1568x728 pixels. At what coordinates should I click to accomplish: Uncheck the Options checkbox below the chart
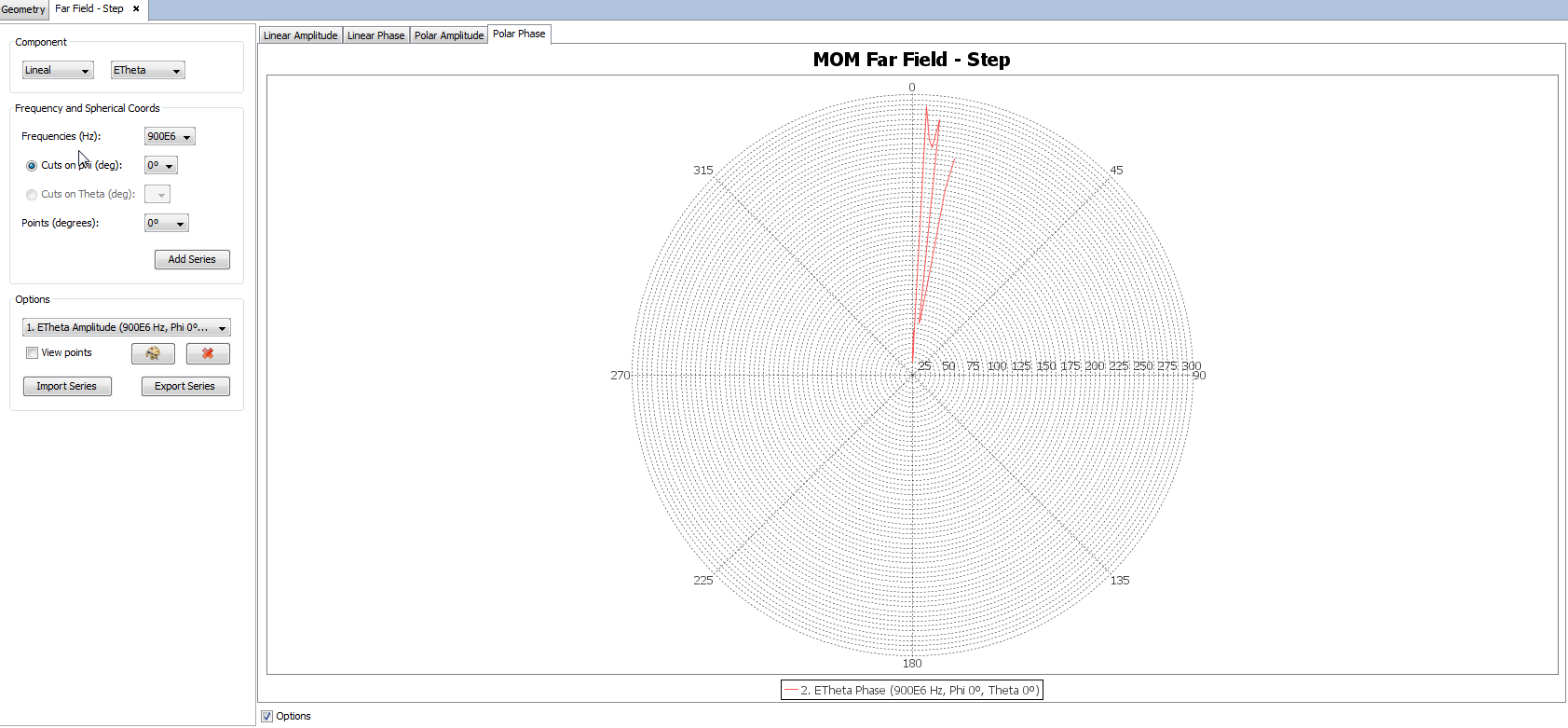267,716
